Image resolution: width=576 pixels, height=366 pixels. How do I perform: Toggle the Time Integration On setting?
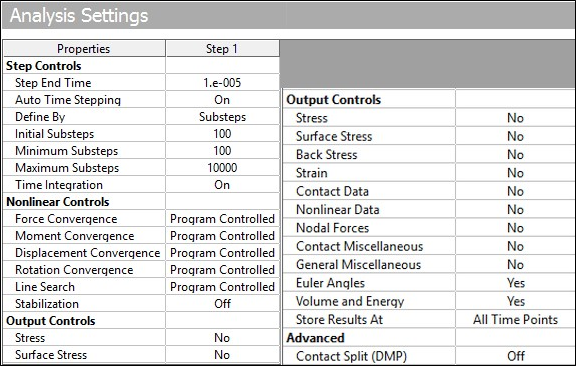pyautogui.click(x=222, y=184)
